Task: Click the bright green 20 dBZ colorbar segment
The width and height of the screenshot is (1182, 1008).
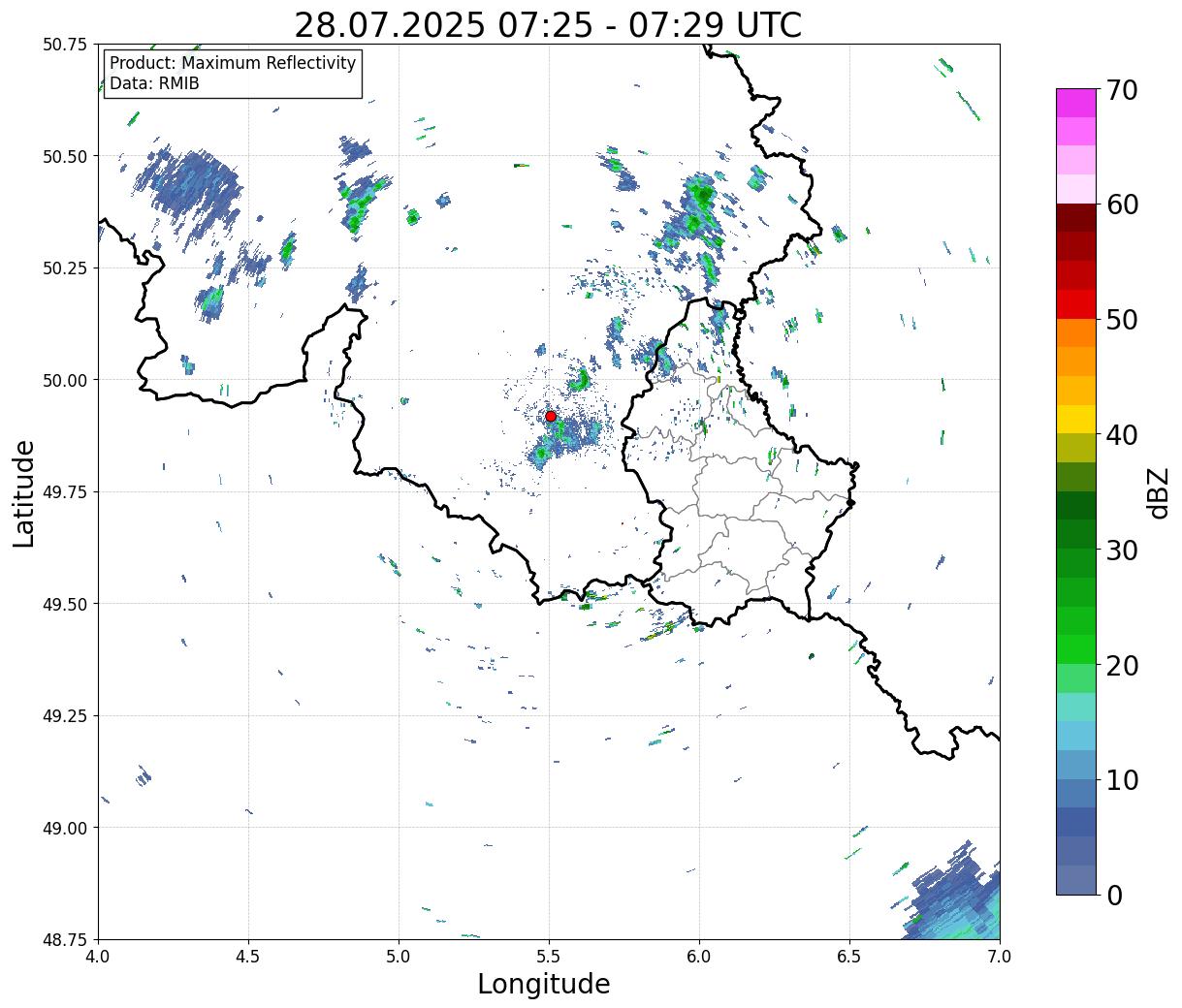Action: point(1076,649)
